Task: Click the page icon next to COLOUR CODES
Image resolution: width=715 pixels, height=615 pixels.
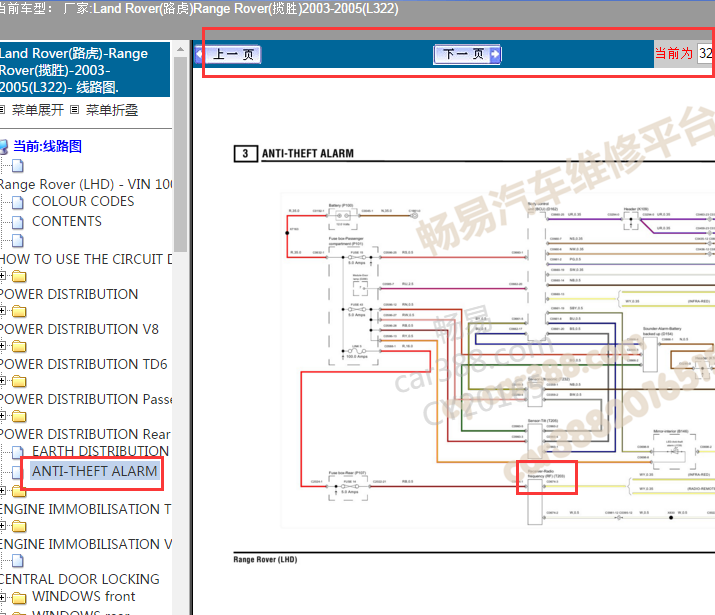Action: click(x=18, y=202)
